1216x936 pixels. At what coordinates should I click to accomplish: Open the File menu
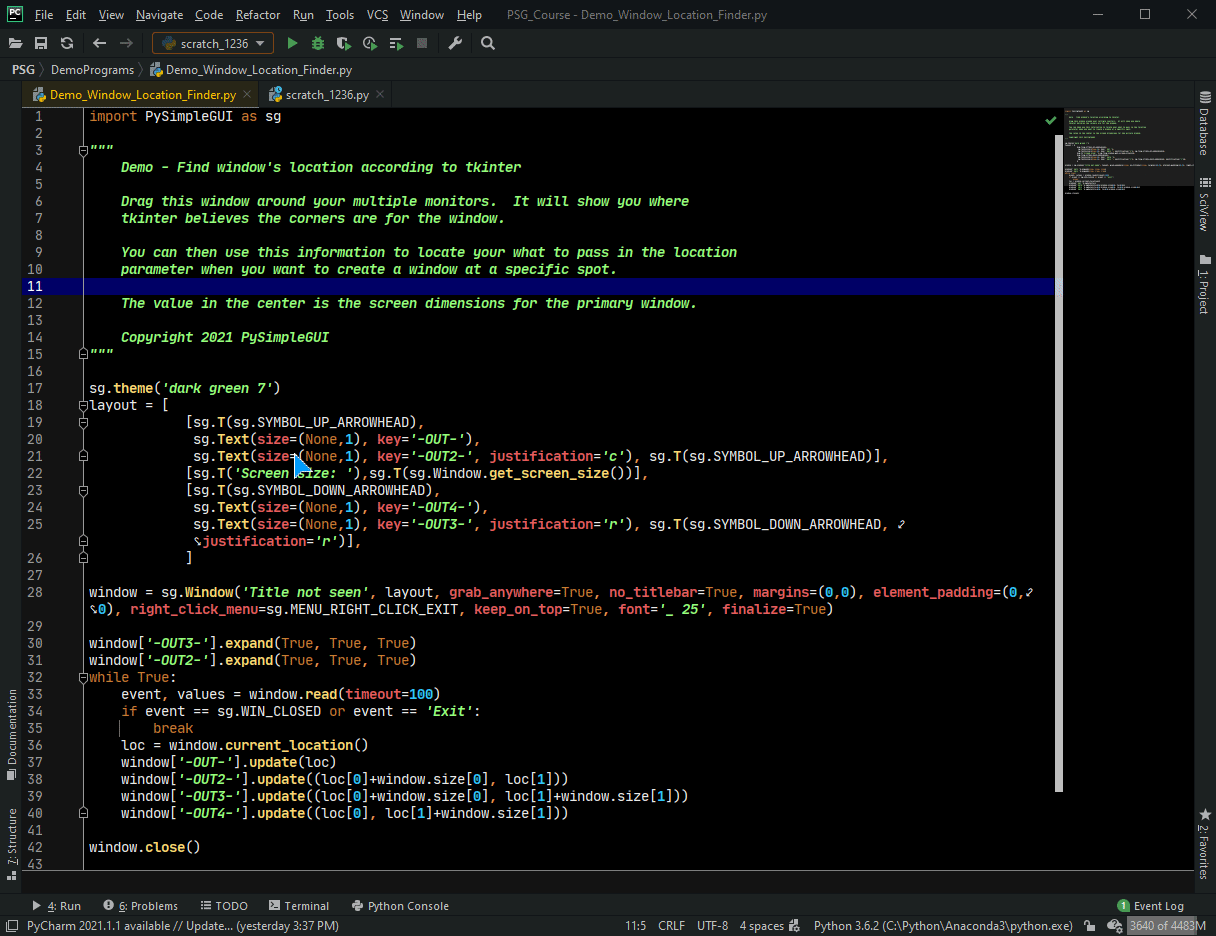click(x=44, y=15)
